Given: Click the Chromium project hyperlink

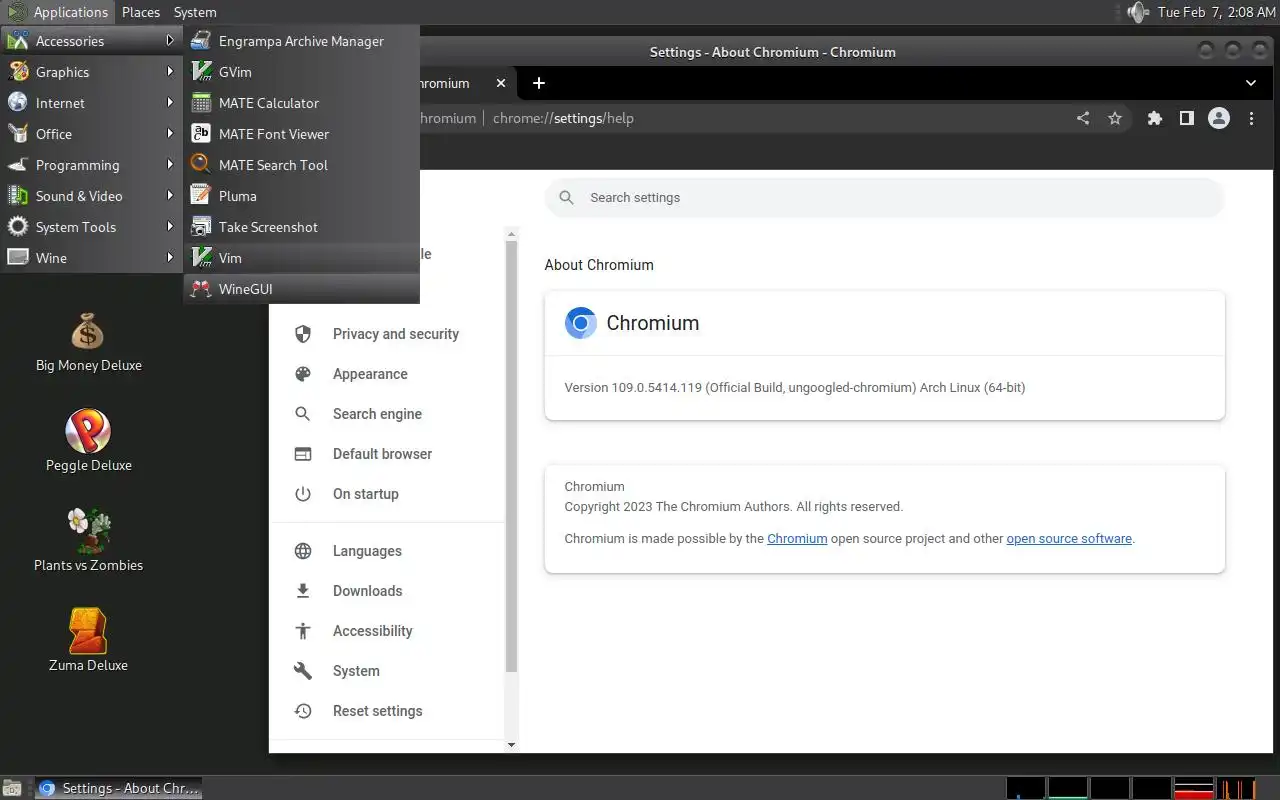Looking at the screenshot, I should click(797, 538).
